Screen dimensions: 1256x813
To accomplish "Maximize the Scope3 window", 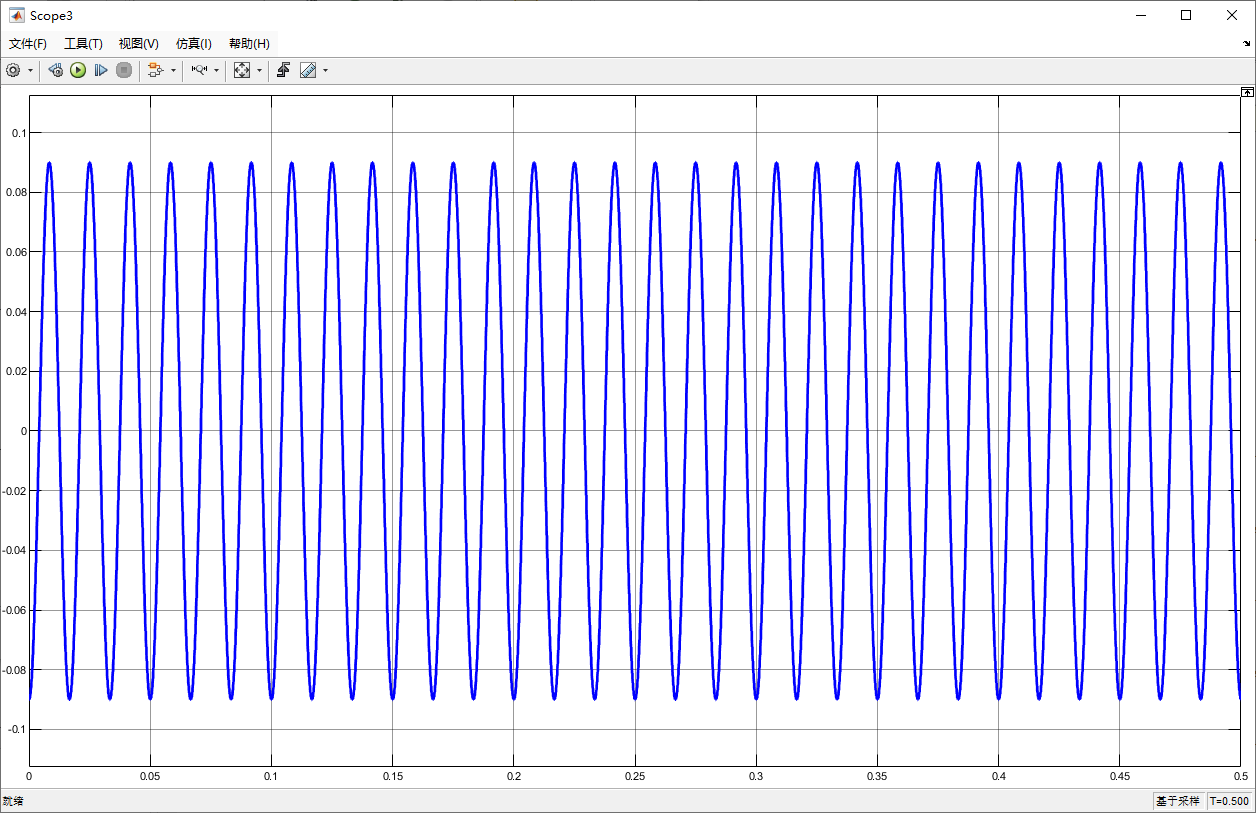I will coord(1186,15).
